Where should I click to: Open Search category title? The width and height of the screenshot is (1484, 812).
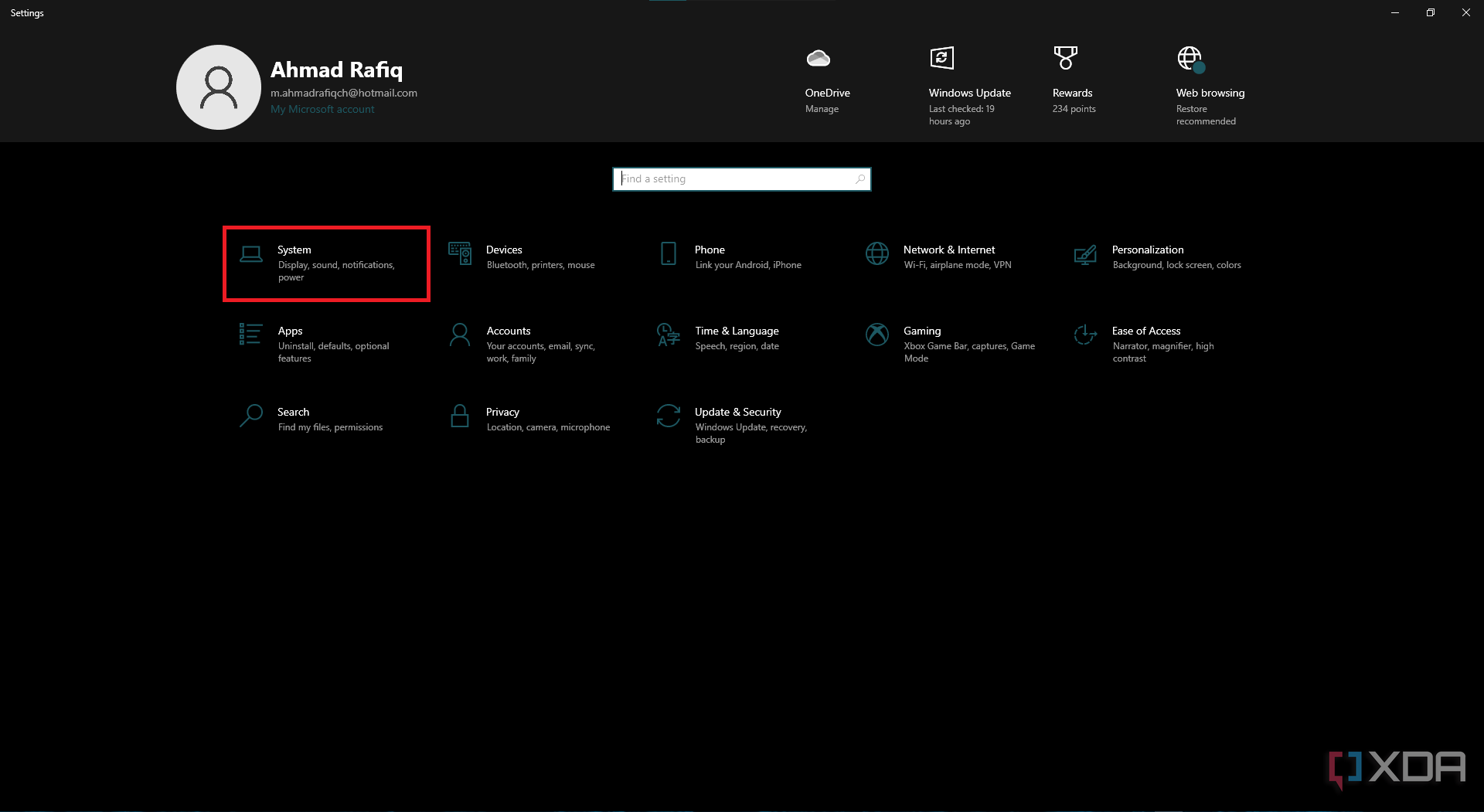pyautogui.click(x=293, y=412)
